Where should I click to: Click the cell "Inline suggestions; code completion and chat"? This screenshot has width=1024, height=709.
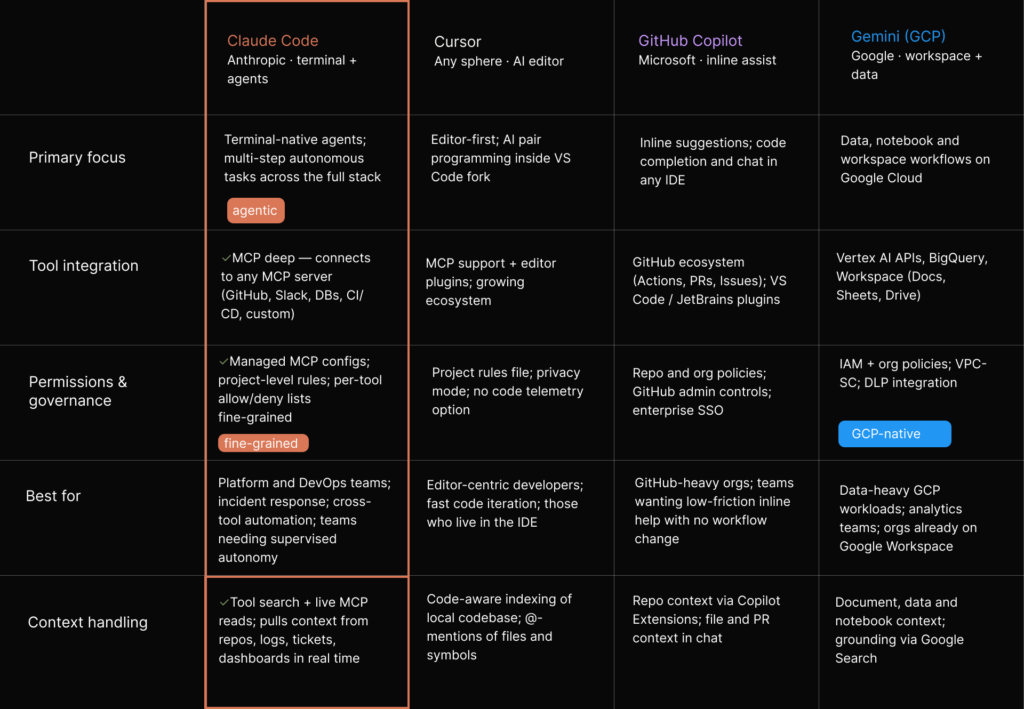point(712,161)
